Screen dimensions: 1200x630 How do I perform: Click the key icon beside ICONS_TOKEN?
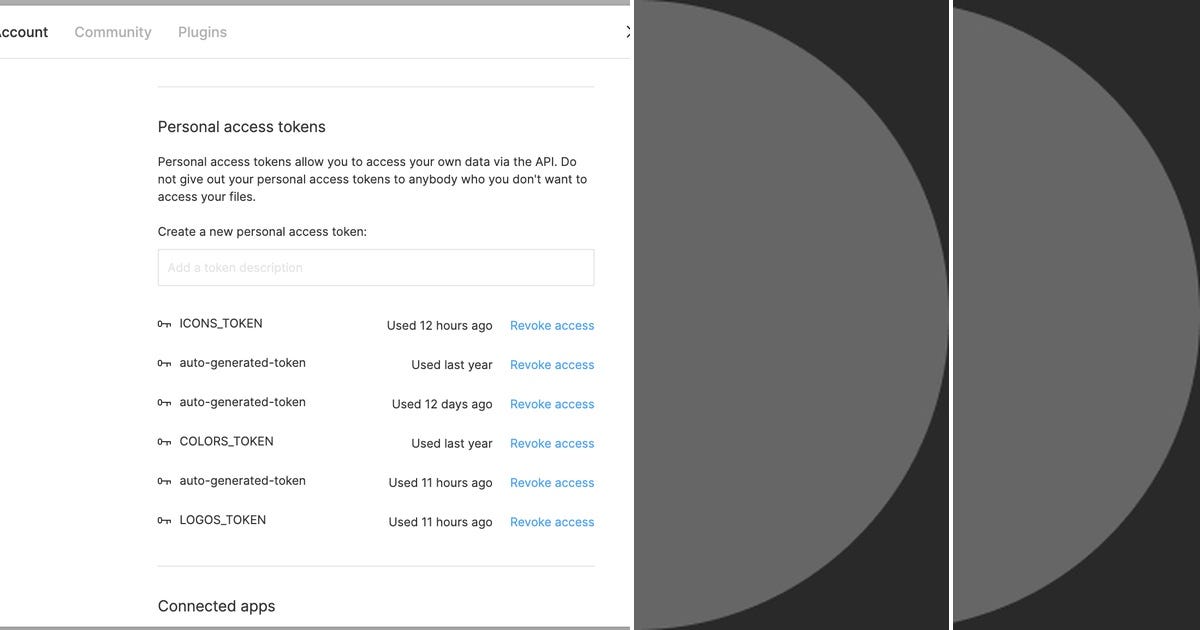[x=163, y=323]
